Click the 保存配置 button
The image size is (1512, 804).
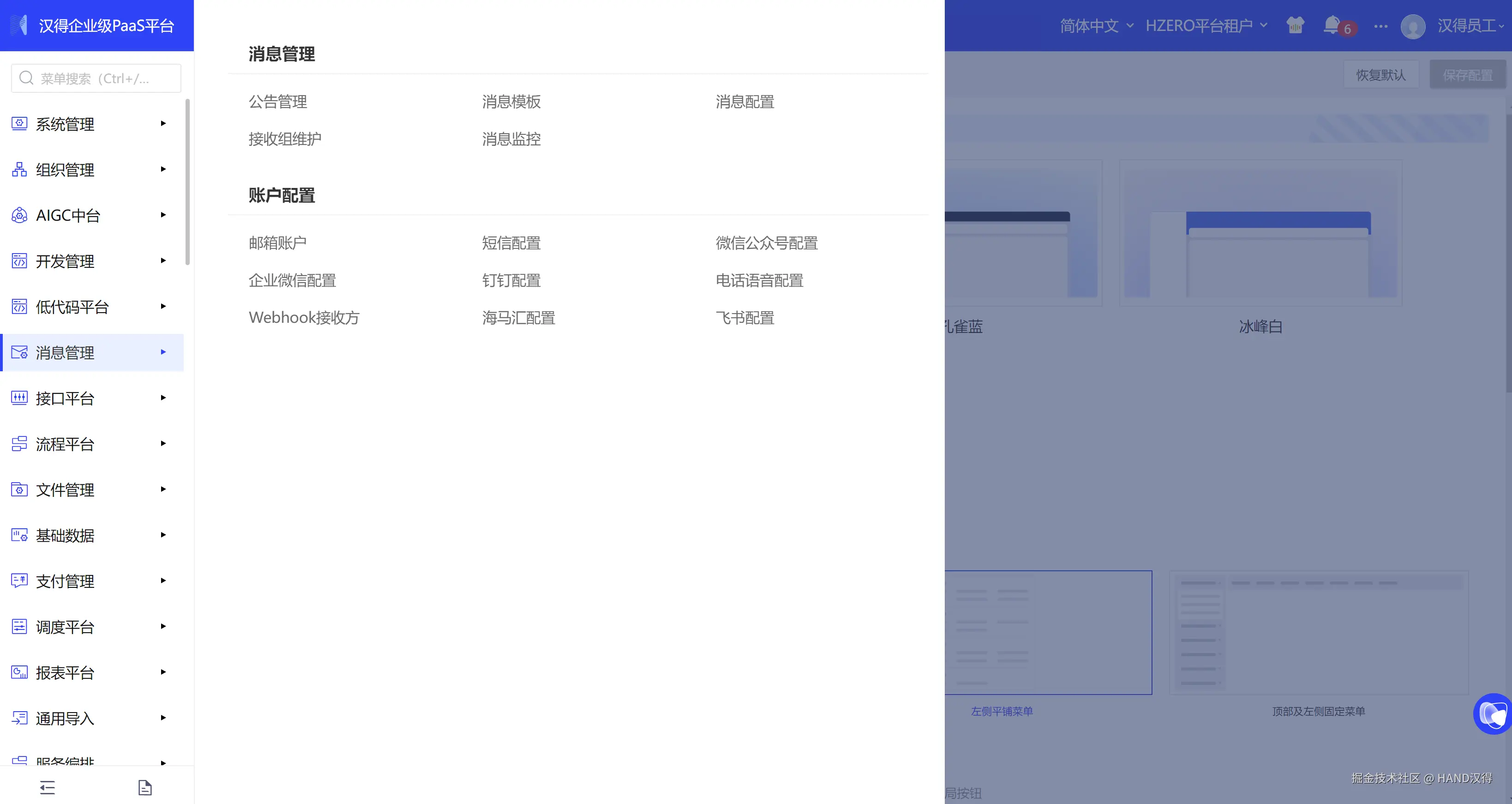pyautogui.click(x=1467, y=75)
